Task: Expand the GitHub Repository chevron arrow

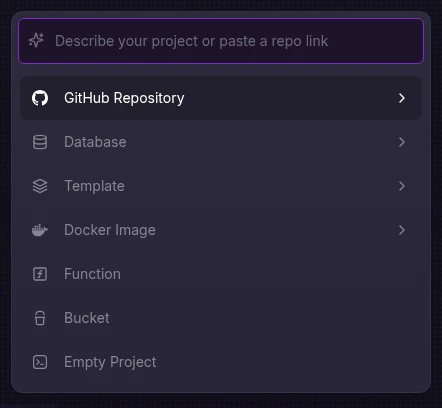Action: 402,98
